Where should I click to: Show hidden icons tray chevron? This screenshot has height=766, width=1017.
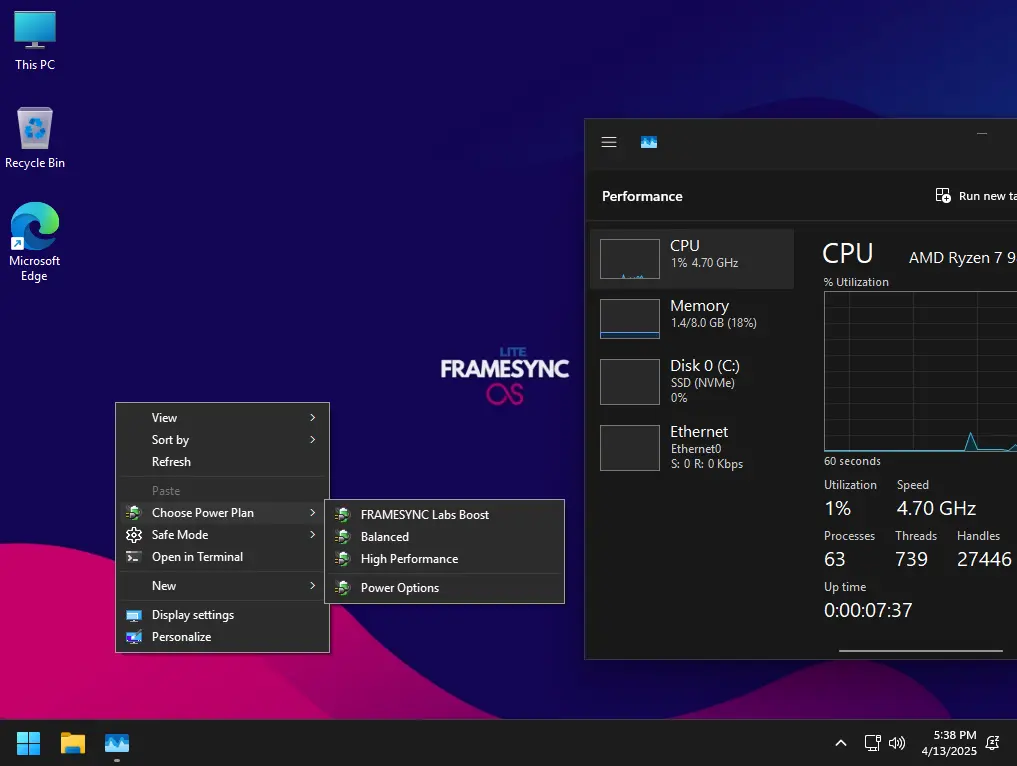coord(841,743)
